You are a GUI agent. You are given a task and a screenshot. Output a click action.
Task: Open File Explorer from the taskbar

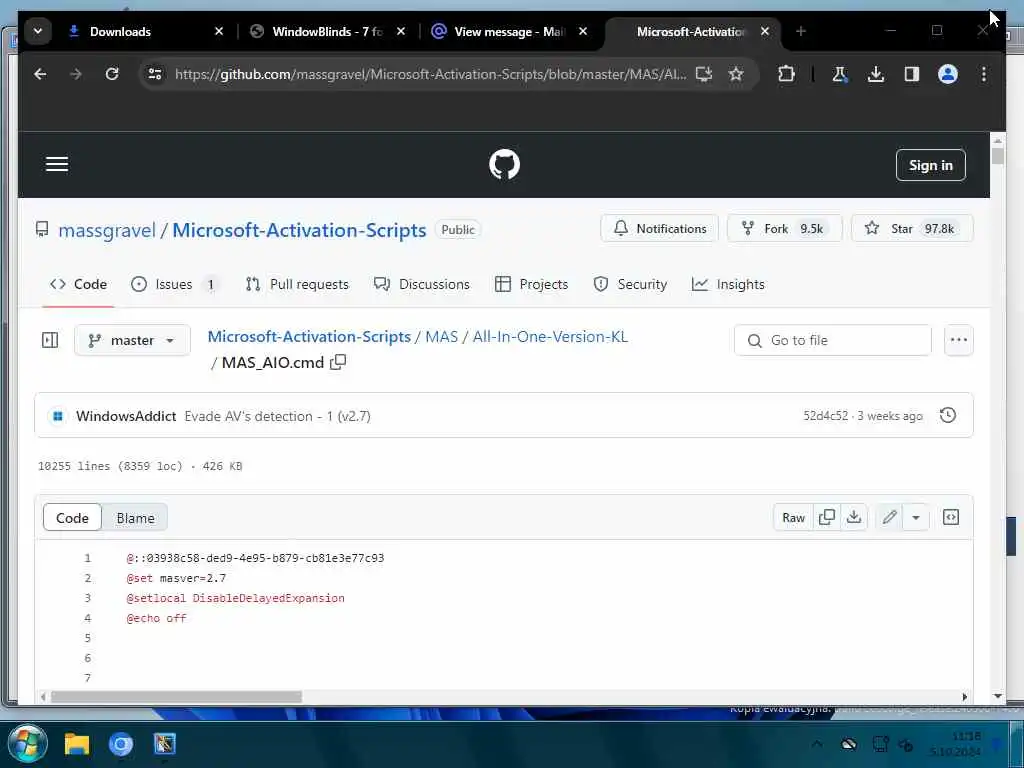click(x=77, y=744)
